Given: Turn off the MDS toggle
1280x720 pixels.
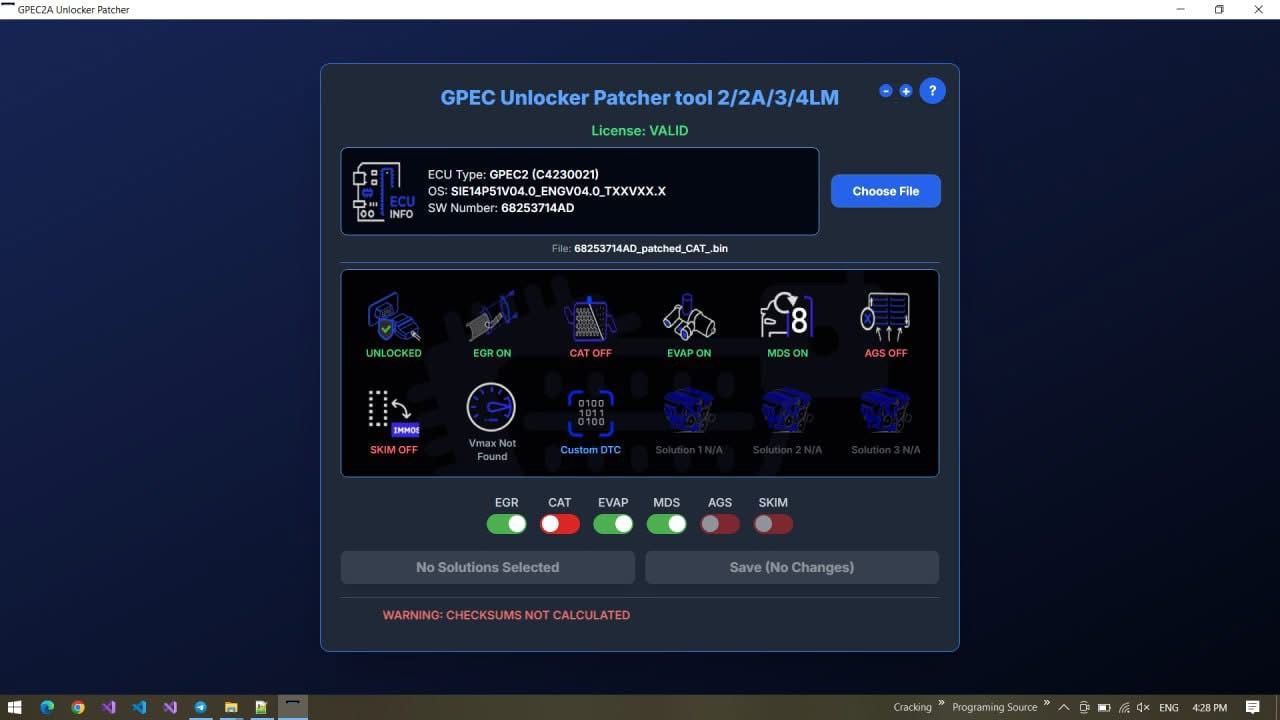Looking at the screenshot, I should (666, 524).
